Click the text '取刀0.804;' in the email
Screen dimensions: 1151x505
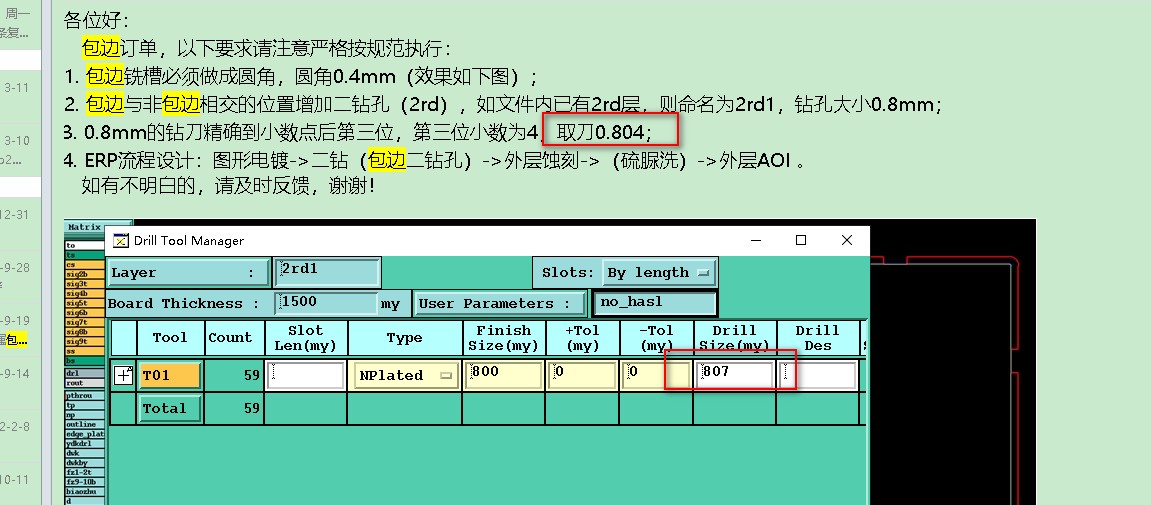[604, 132]
